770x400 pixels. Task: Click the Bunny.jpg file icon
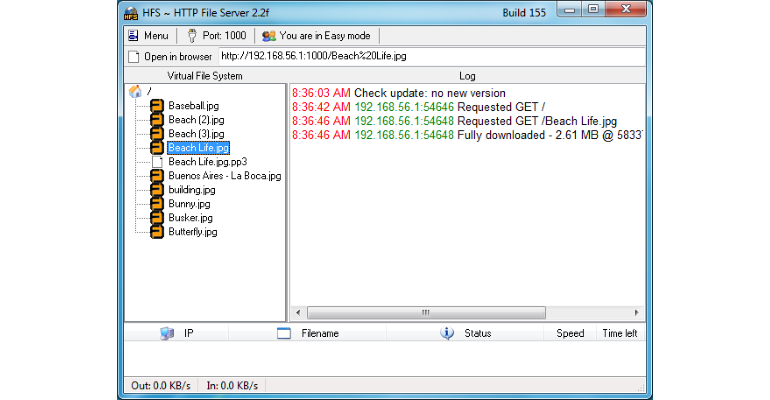pos(157,204)
